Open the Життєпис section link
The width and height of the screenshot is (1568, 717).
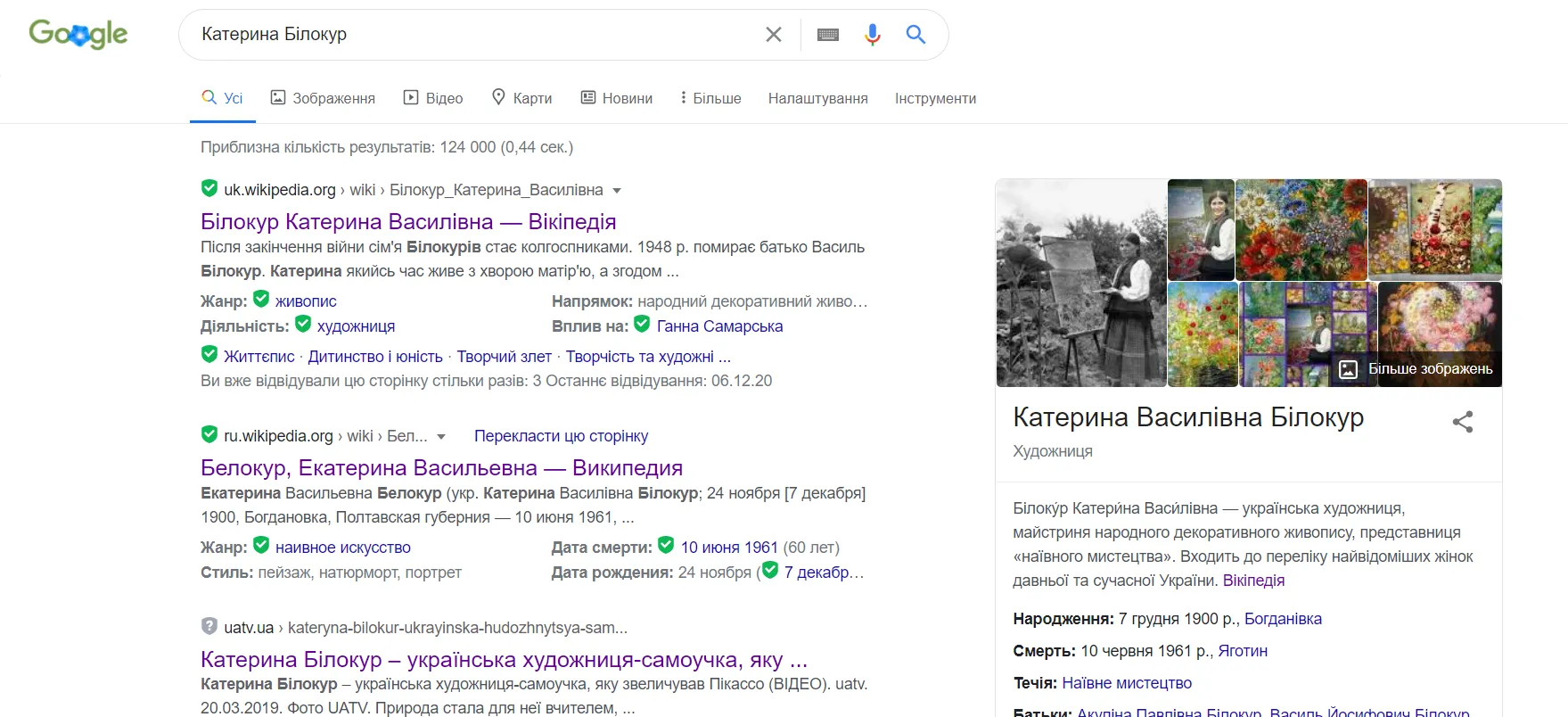pos(259,357)
